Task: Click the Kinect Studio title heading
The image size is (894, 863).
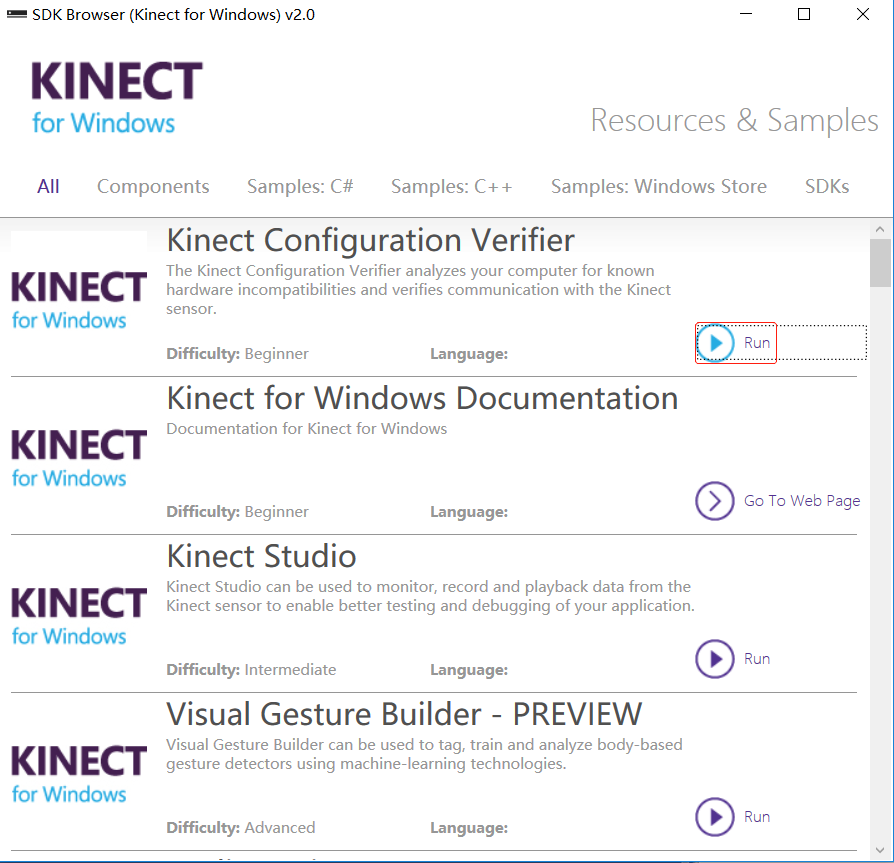Action: coord(261,556)
